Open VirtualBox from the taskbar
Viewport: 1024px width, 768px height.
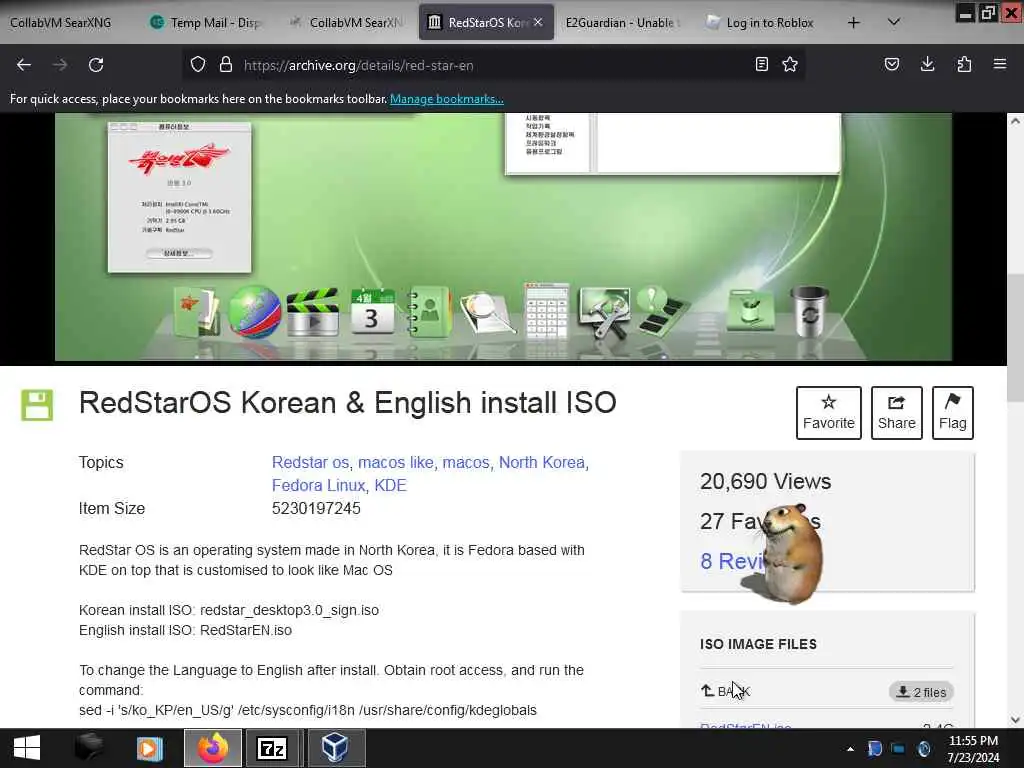(334, 748)
